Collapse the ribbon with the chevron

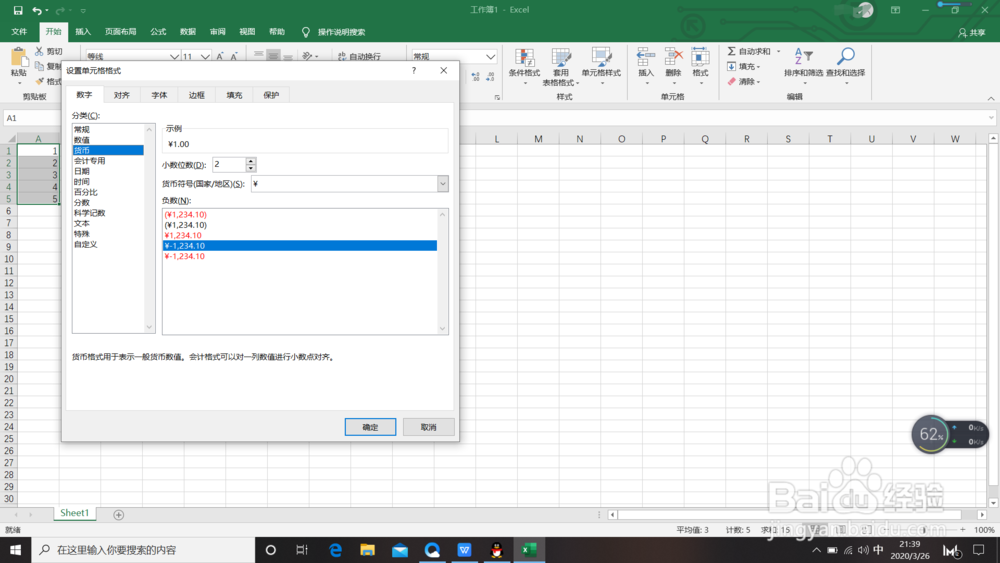click(991, 98)
